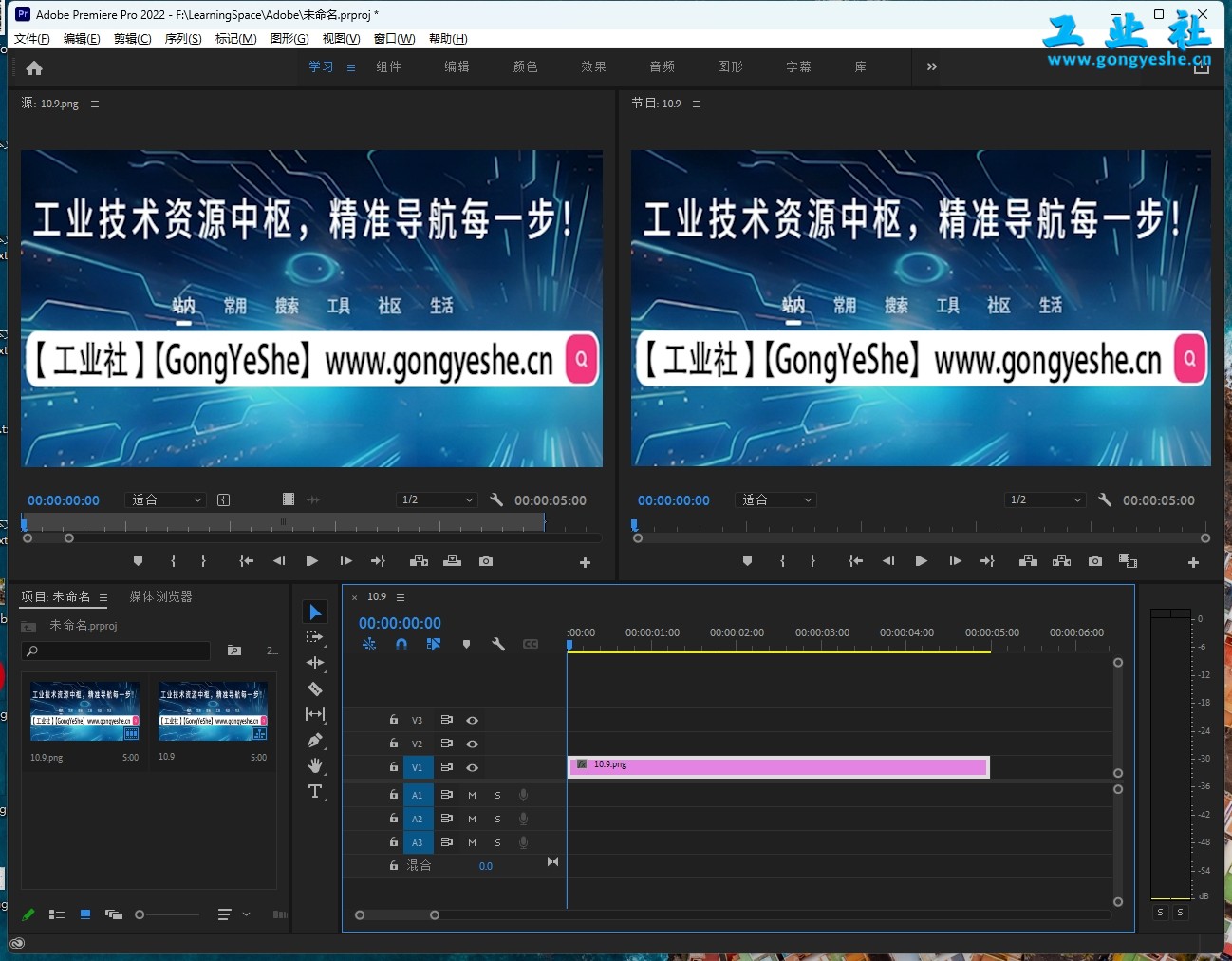Toggle insert sequences as nests option
The height and width of the screenshot is (961, 1232).
pyautogui.click(x=369, y=644)
